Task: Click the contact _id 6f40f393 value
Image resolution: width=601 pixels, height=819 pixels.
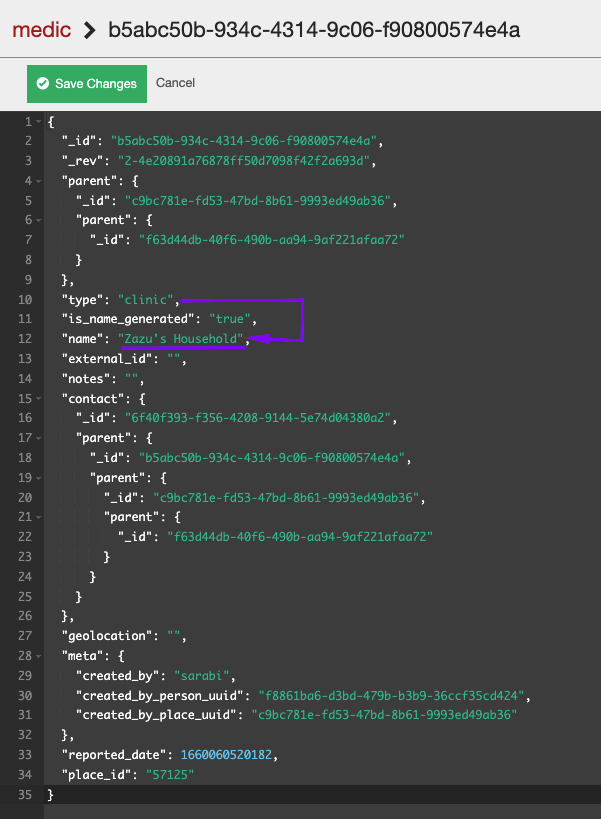Action: point(258,418)
